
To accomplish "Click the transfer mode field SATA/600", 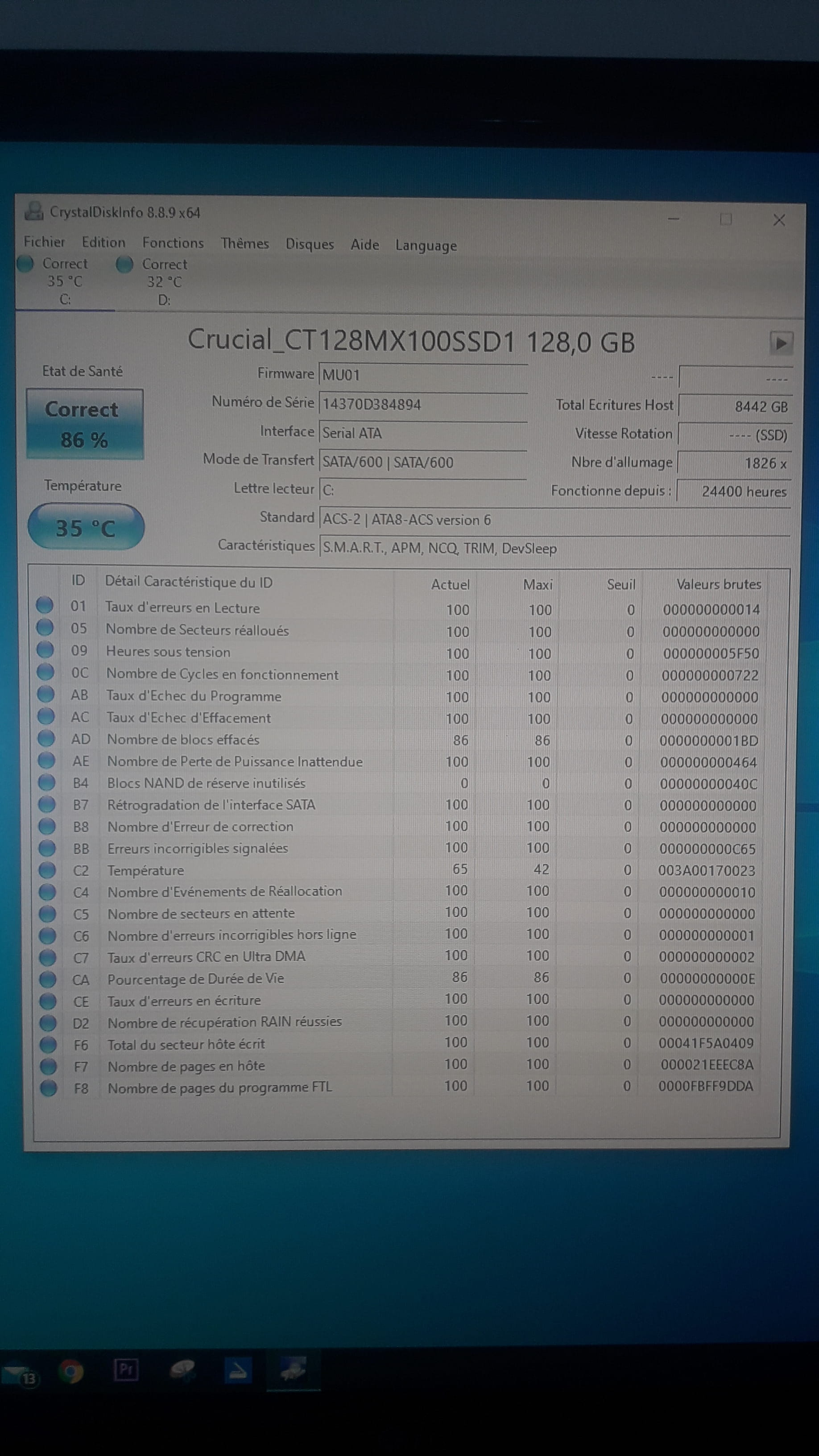I will point(423,462).
